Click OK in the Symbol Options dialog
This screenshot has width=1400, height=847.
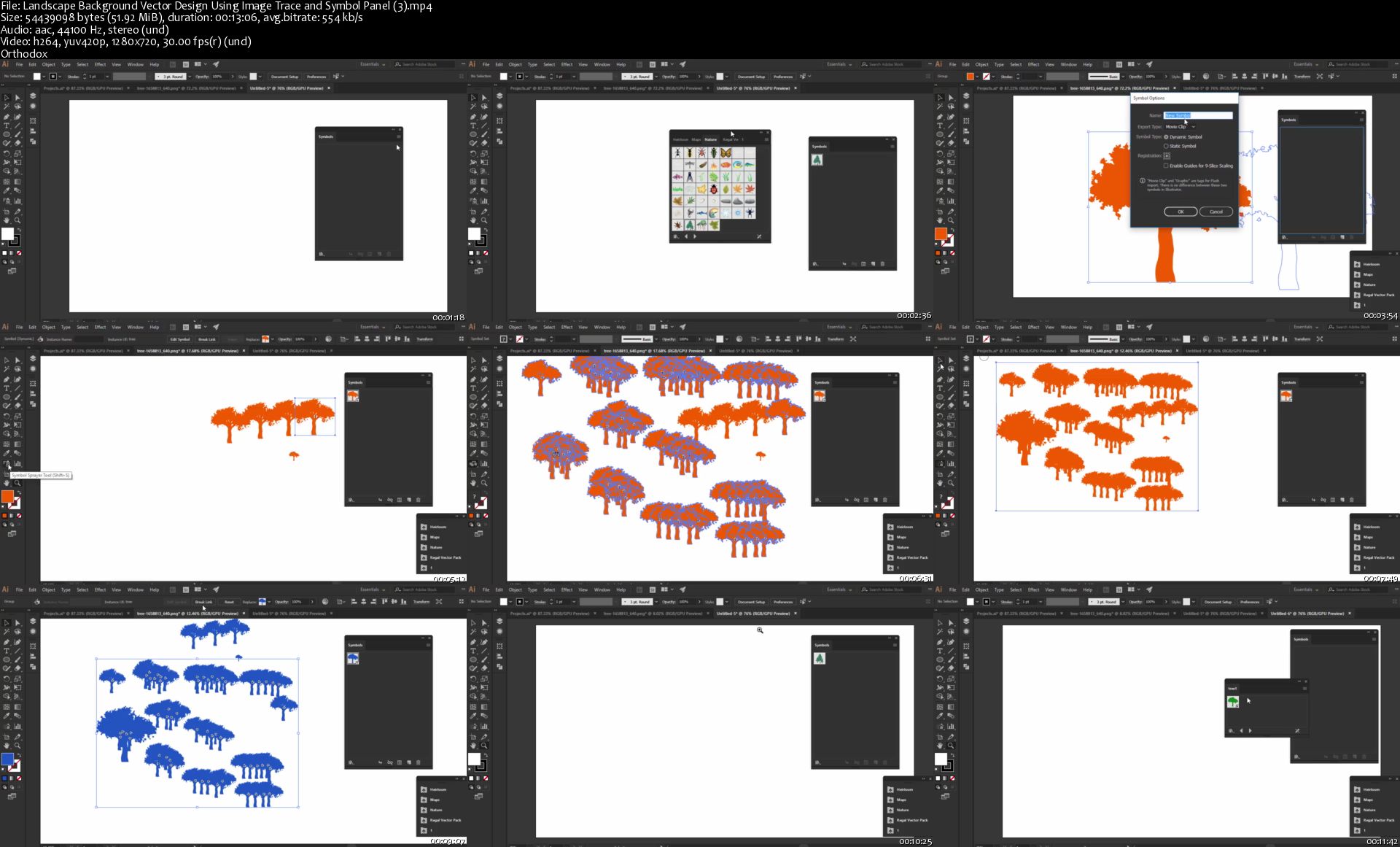(x=1180, y=212)
